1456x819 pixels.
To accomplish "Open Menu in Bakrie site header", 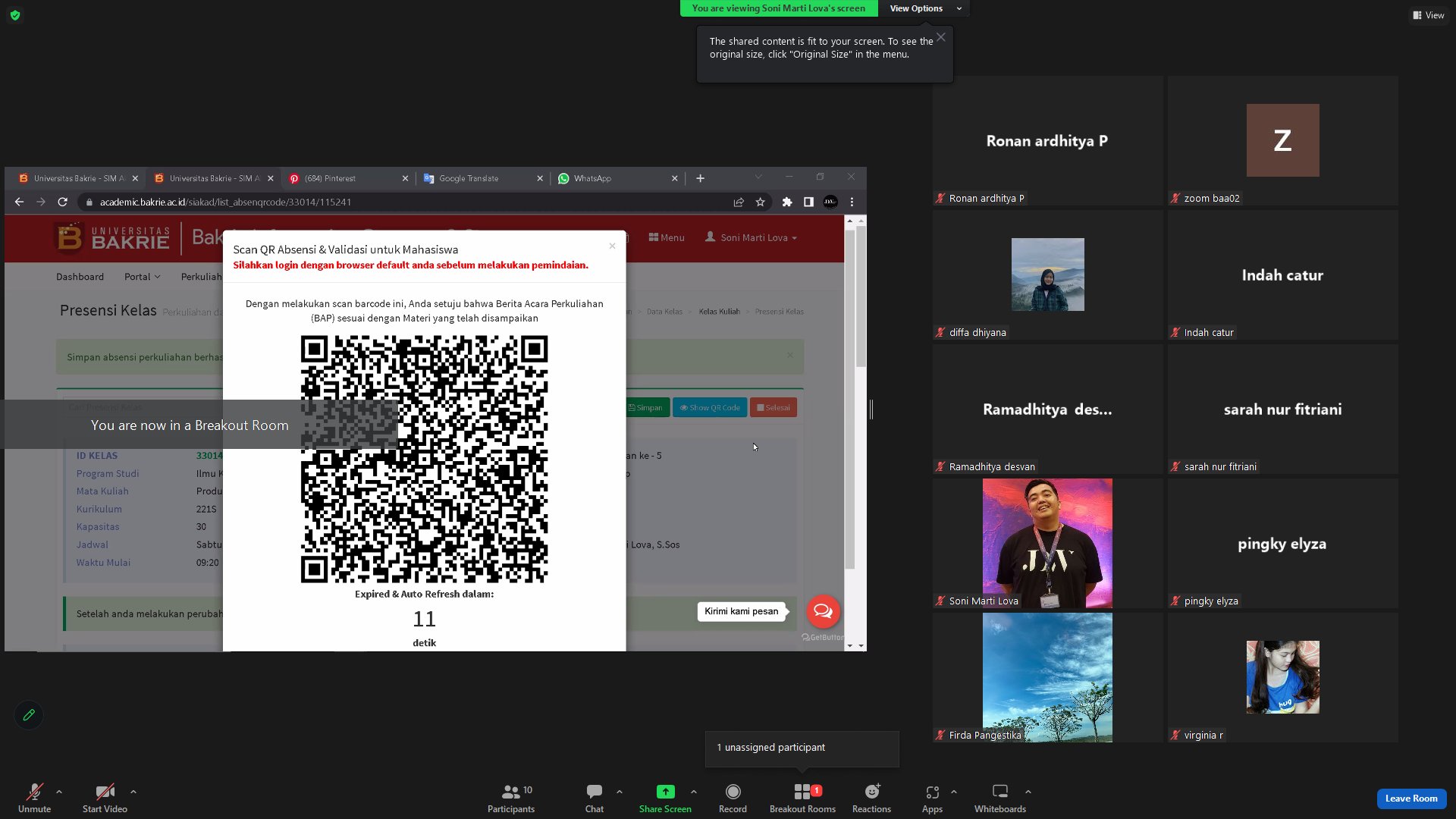I will (667, 237).
